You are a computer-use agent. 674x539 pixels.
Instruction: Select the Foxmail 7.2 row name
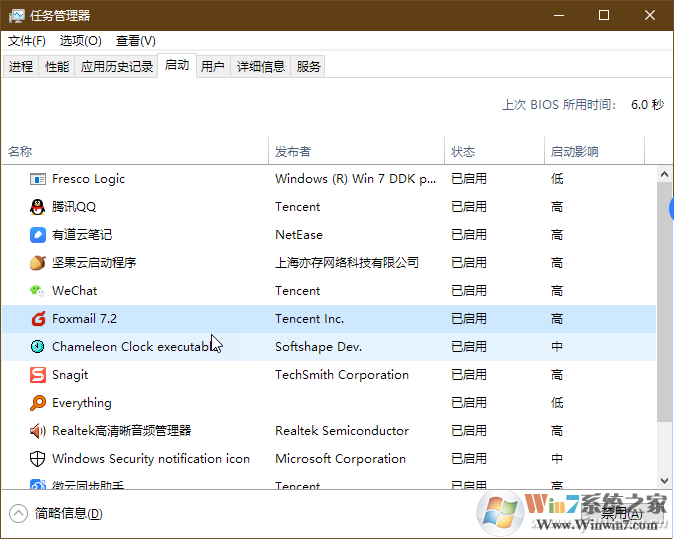pyautogui.click(x=84, y=319)
